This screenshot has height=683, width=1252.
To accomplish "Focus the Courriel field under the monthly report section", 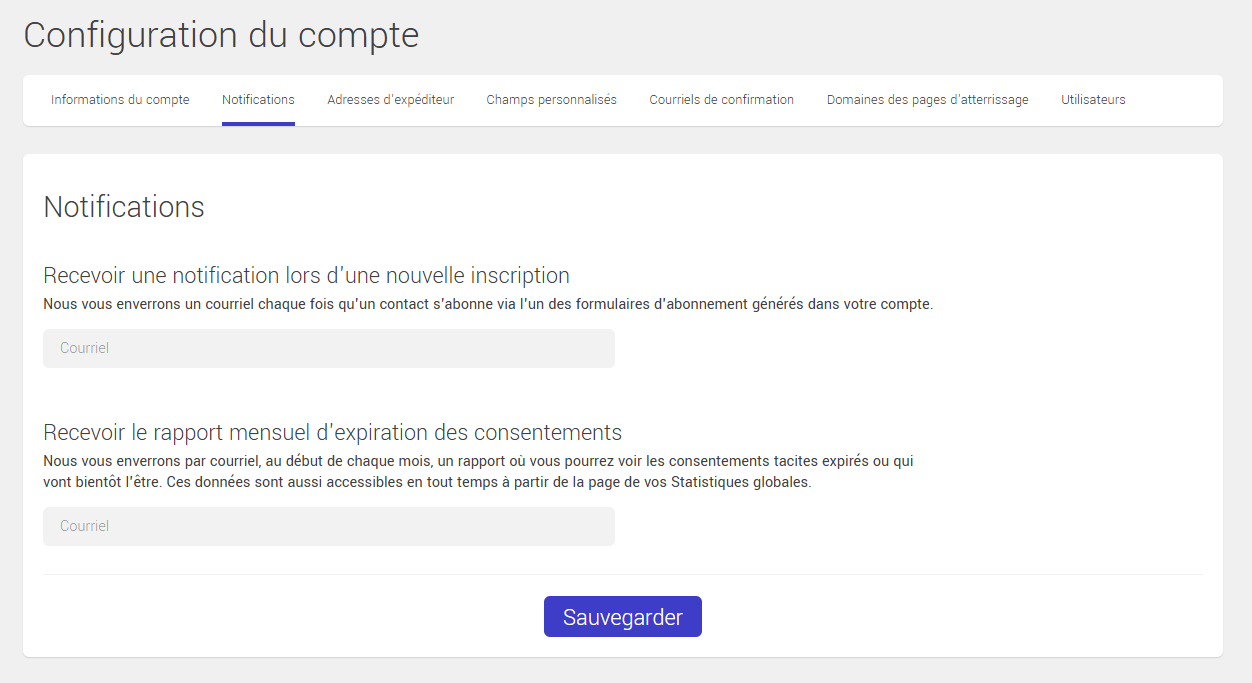I will [328, 526].
